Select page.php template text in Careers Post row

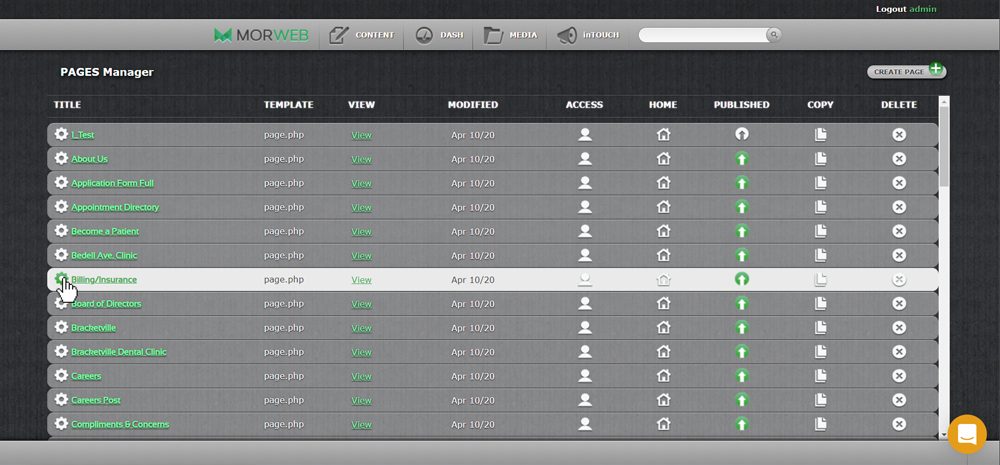284,400
